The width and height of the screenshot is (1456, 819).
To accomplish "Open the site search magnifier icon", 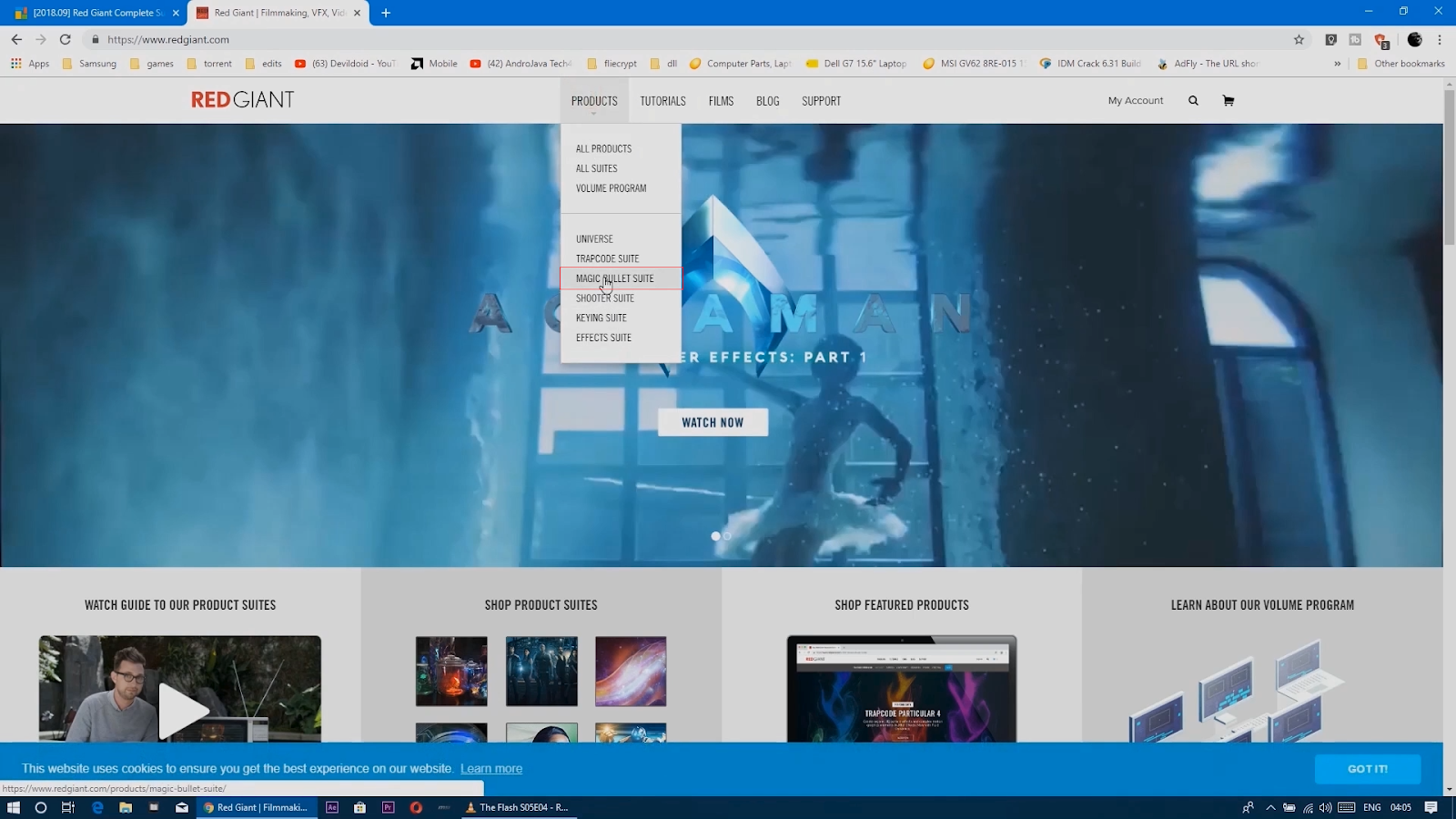I will pos(1193,101).
